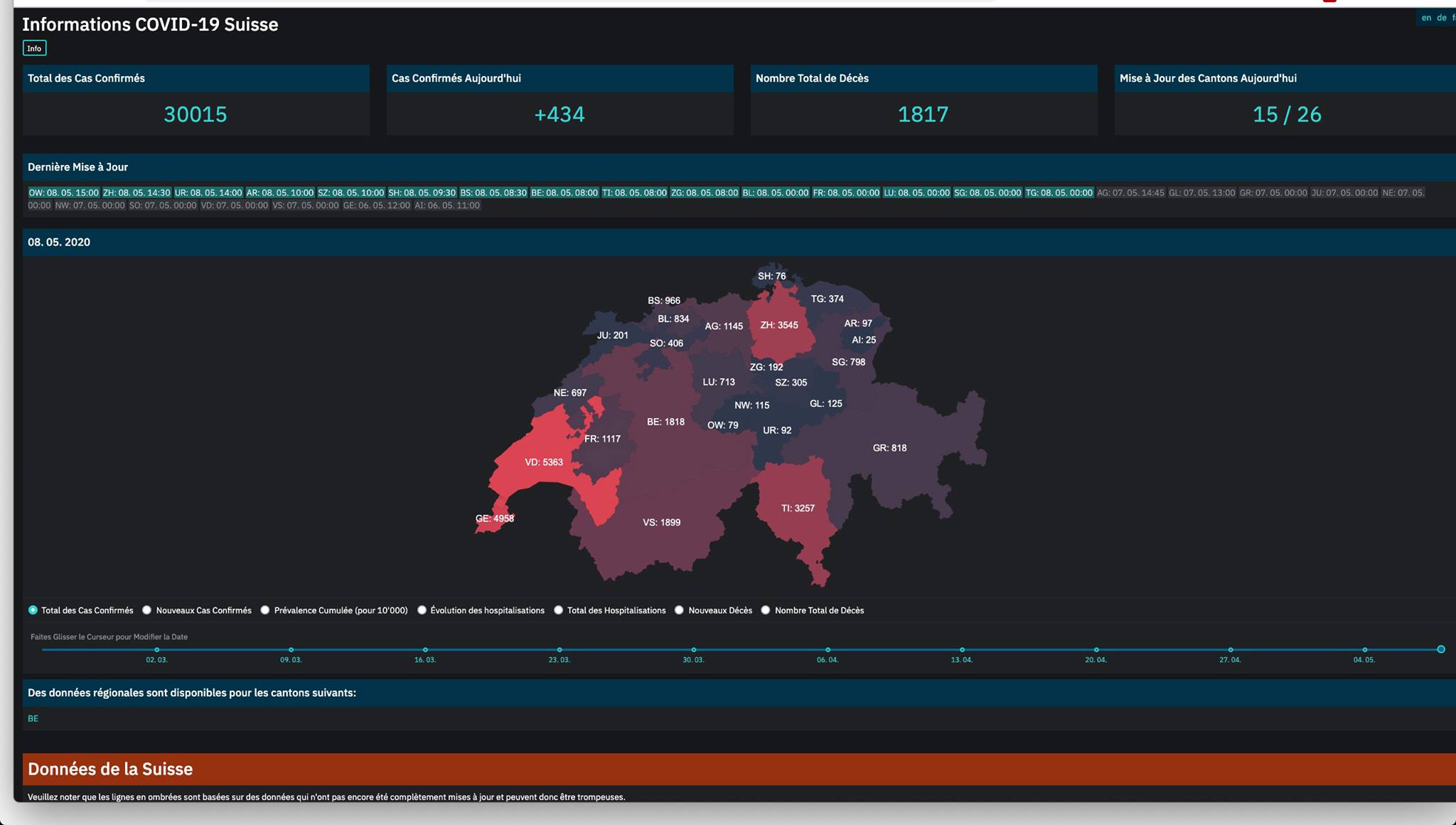Choose Total des Hospitalisations radio button
Screen dimensions: 1456x825
point(559,610)
